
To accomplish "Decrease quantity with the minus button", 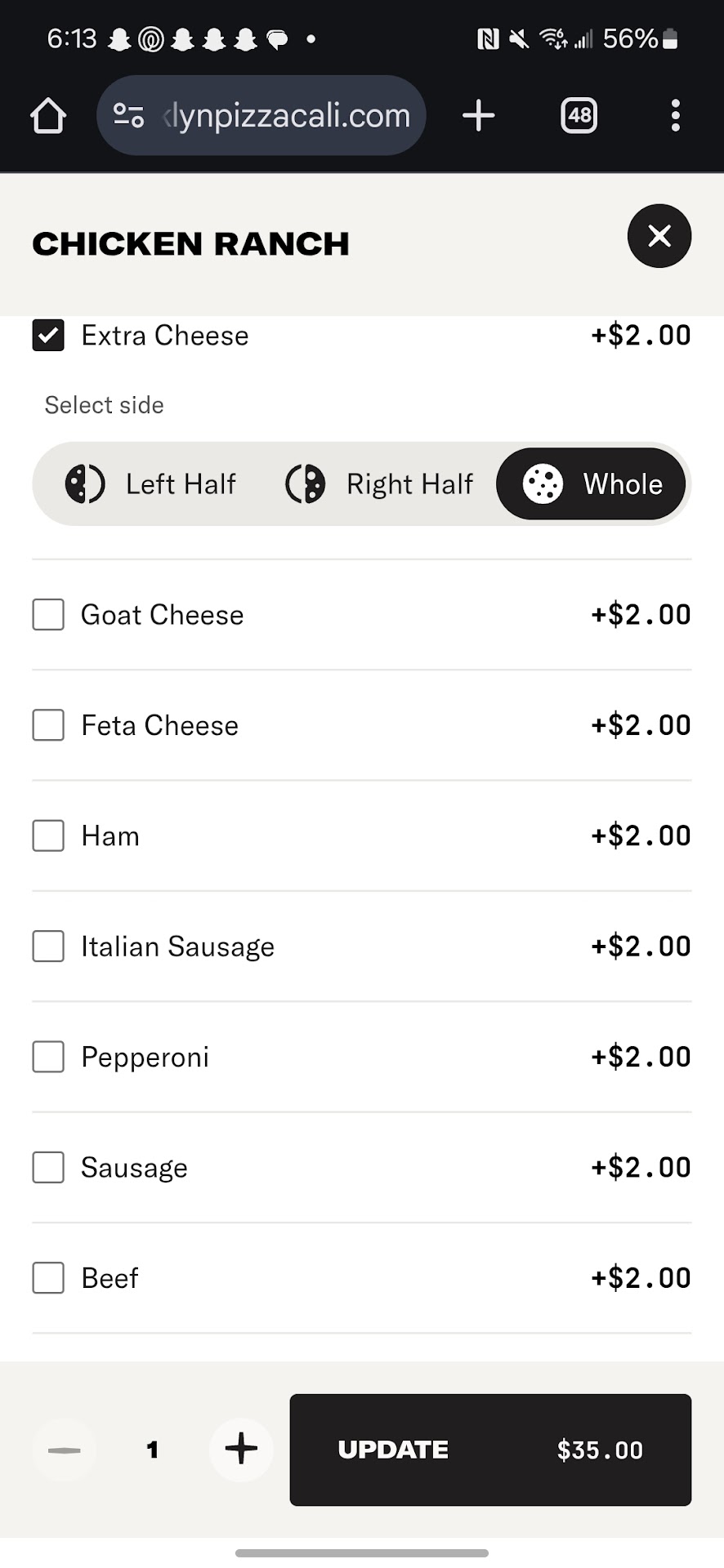I will [65, 1450].
